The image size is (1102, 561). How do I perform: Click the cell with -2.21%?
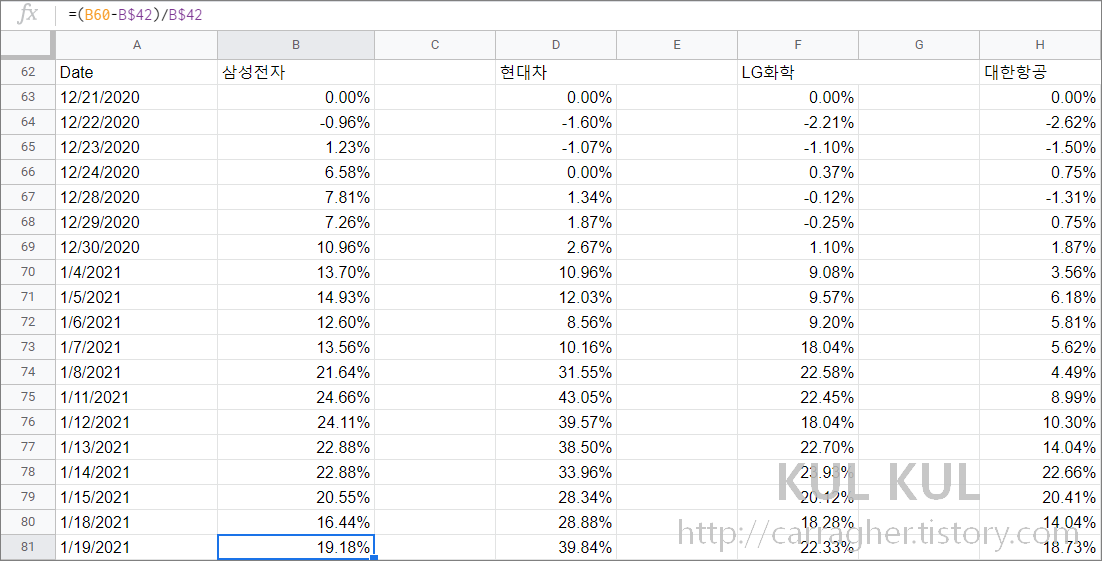798,122
